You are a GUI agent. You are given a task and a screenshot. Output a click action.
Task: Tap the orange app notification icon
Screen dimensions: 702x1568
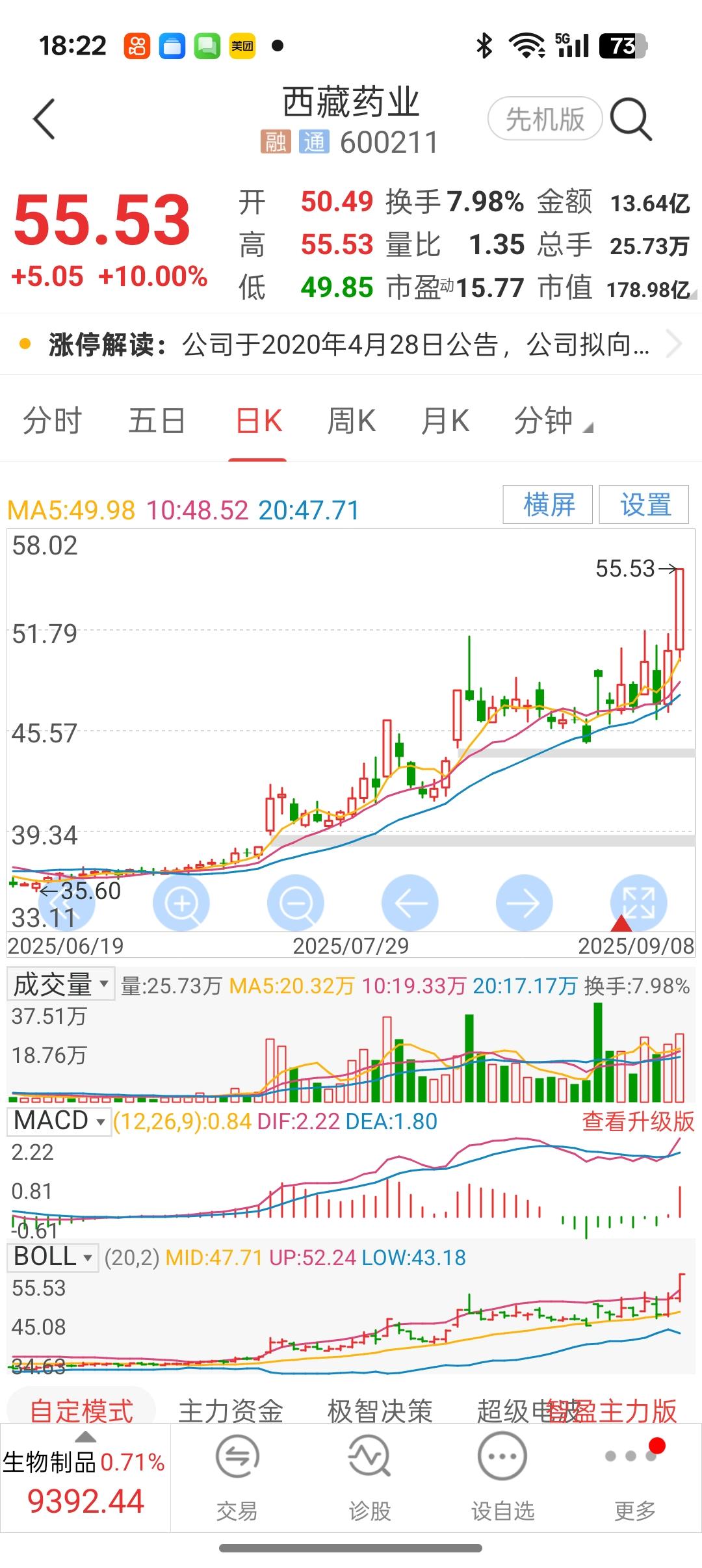(x=137, y=46)
